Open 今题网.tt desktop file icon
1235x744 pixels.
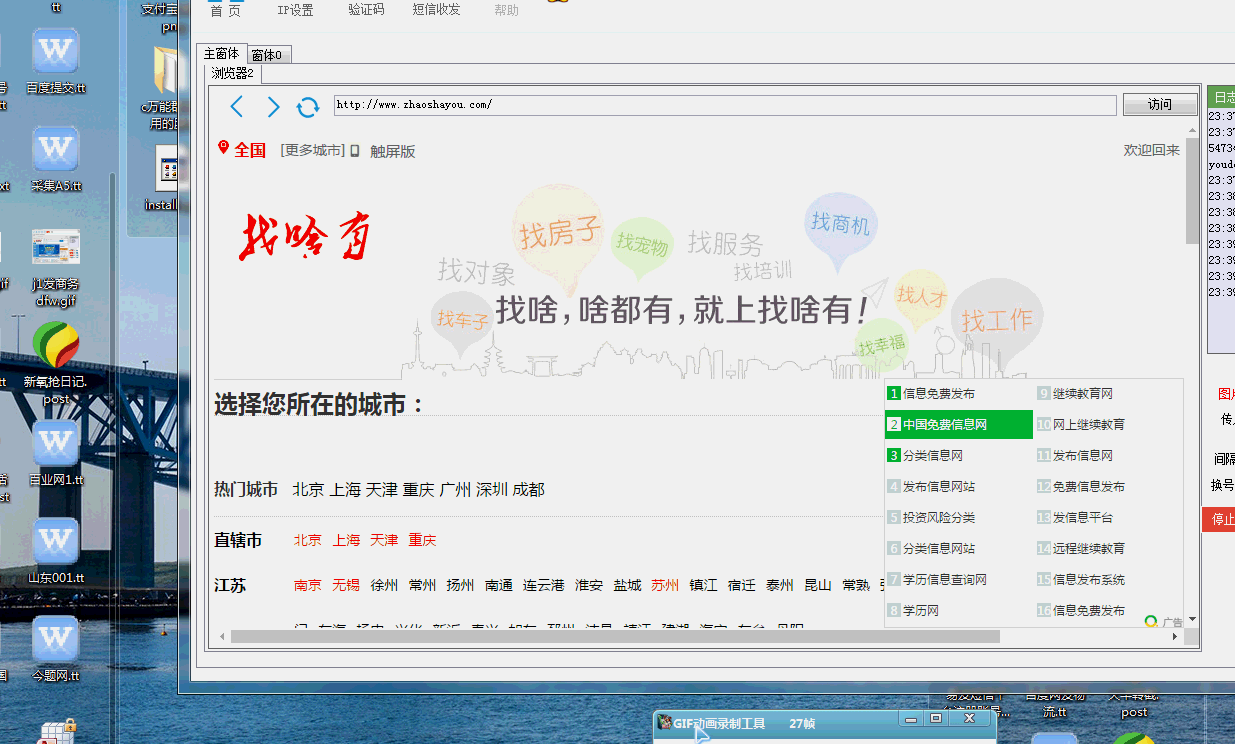[x=56, y=649]
